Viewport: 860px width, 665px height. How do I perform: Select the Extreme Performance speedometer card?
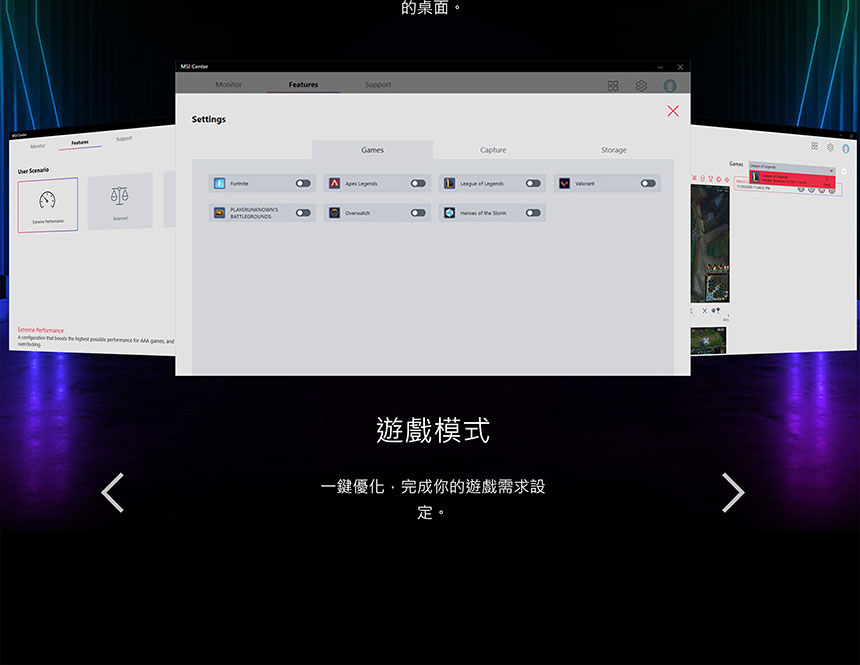click(x=48, y=205)
